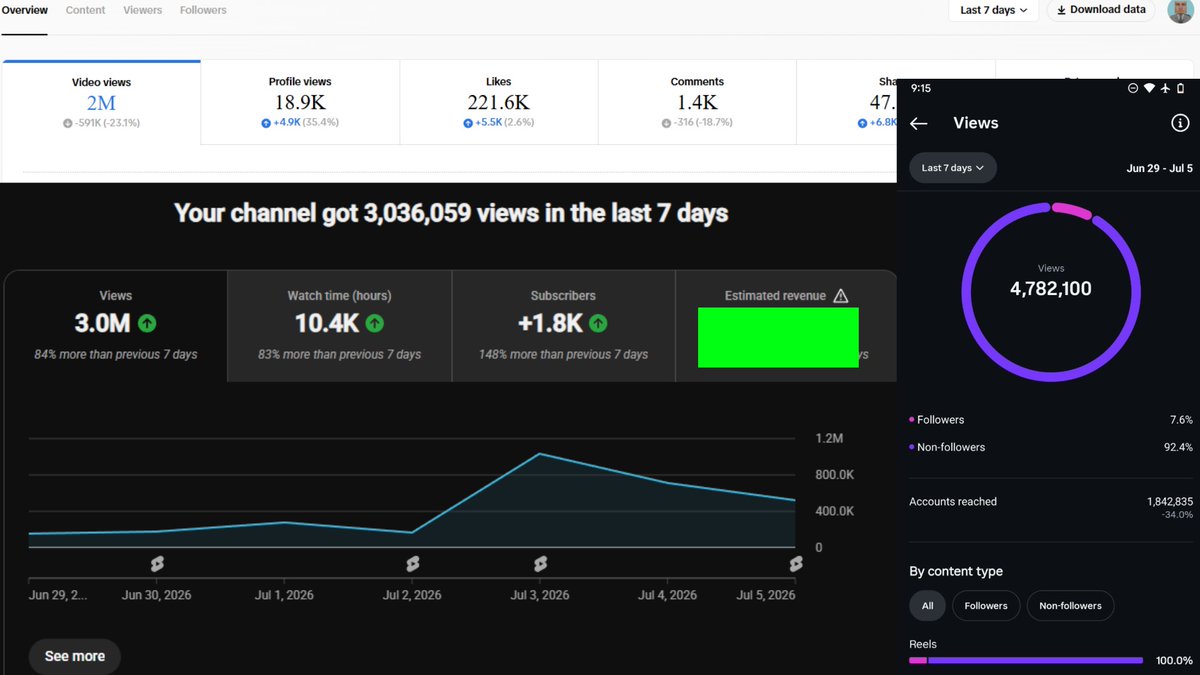Viewport: 1200px width, 675px height.
Task: Open the info icon on Views screen
Action: tap(1180, 123)
